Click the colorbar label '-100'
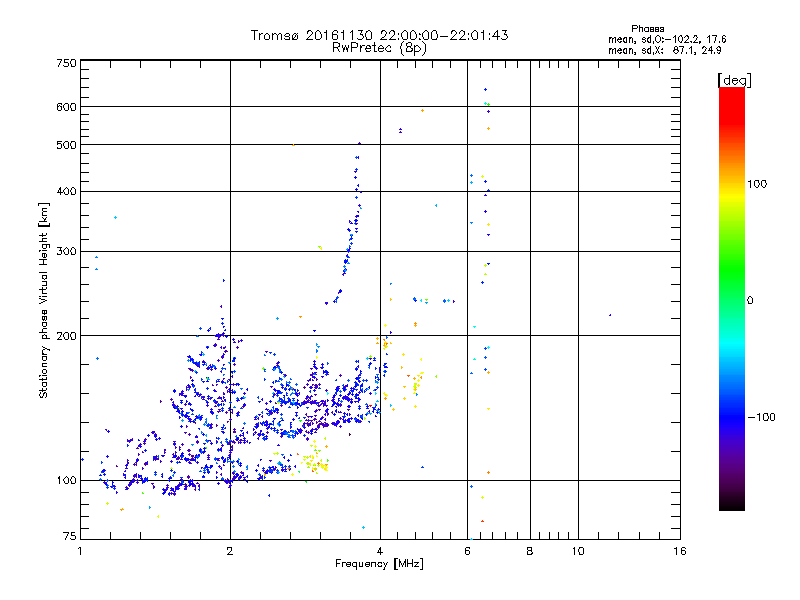 click(x=761, y=417)
